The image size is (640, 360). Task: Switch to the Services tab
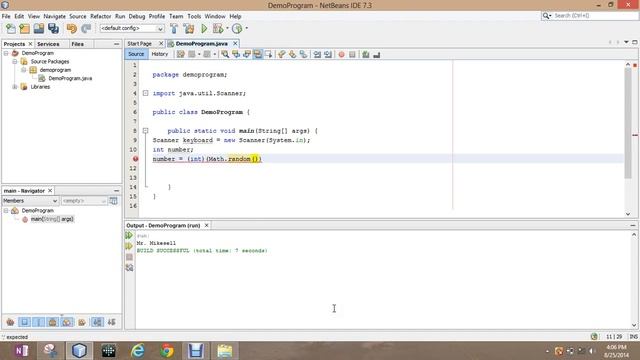tap(48, 44)
